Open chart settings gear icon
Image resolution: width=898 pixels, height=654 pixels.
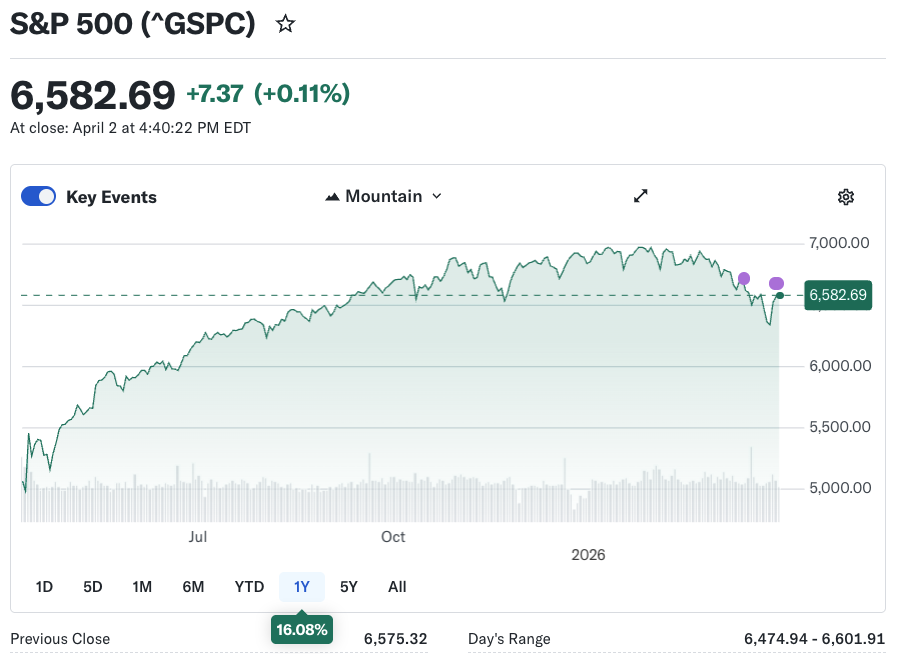click(846, 197)
